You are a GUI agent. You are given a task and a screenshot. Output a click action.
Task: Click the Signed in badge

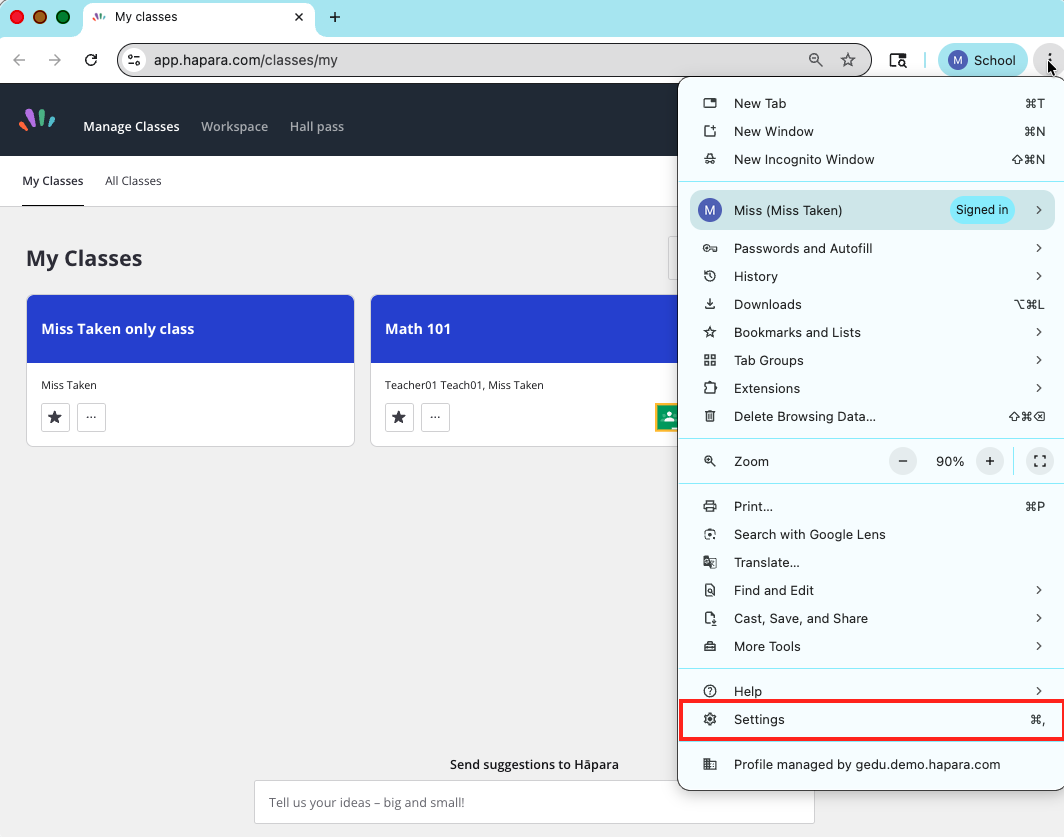tap(982, 210)
